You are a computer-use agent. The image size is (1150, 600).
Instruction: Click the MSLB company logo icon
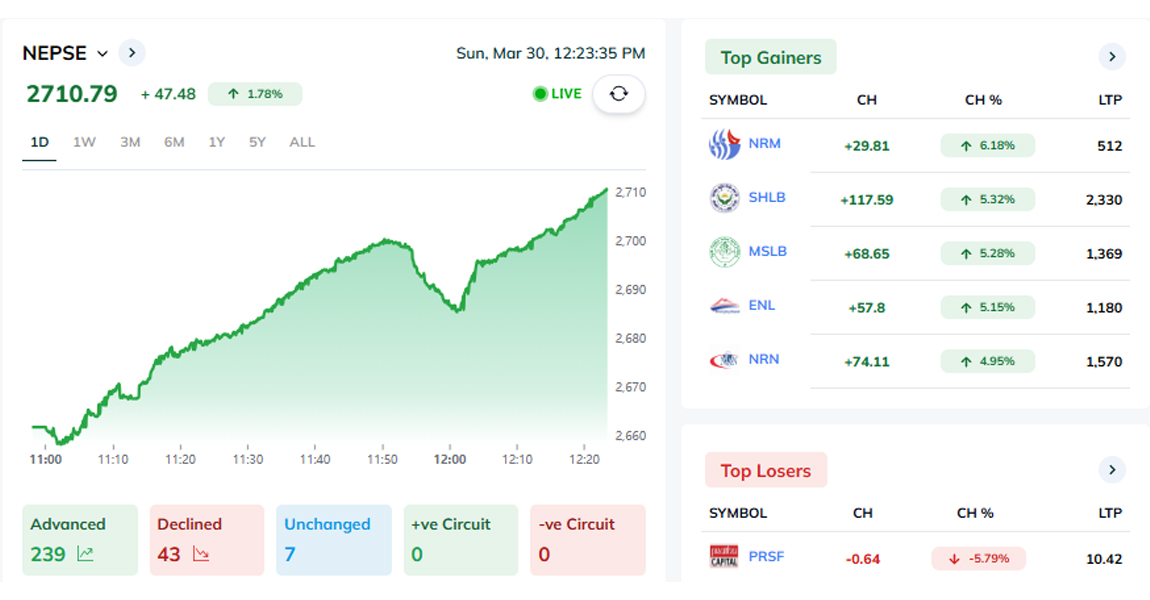point(724,252)
